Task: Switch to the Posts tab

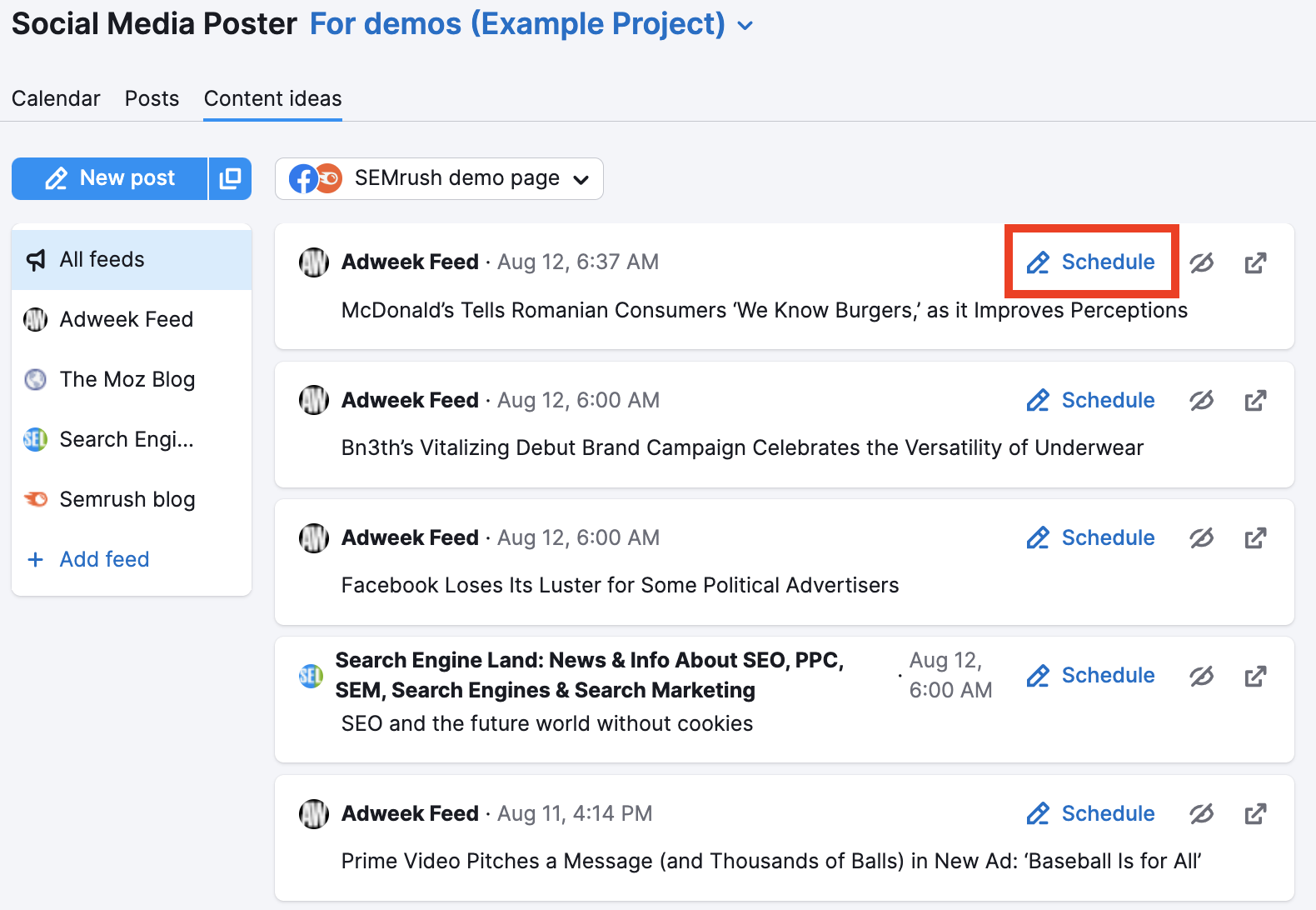Action: [x=152, y=98]
